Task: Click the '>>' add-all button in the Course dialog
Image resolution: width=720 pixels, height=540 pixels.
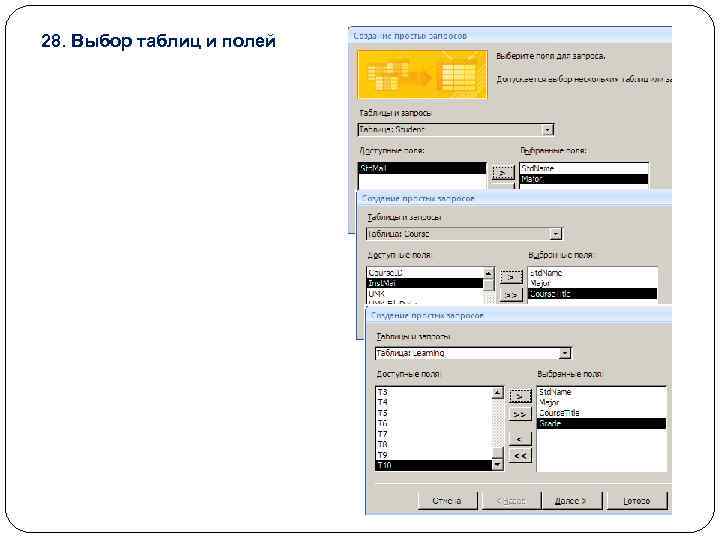Action: click(511, 295)
